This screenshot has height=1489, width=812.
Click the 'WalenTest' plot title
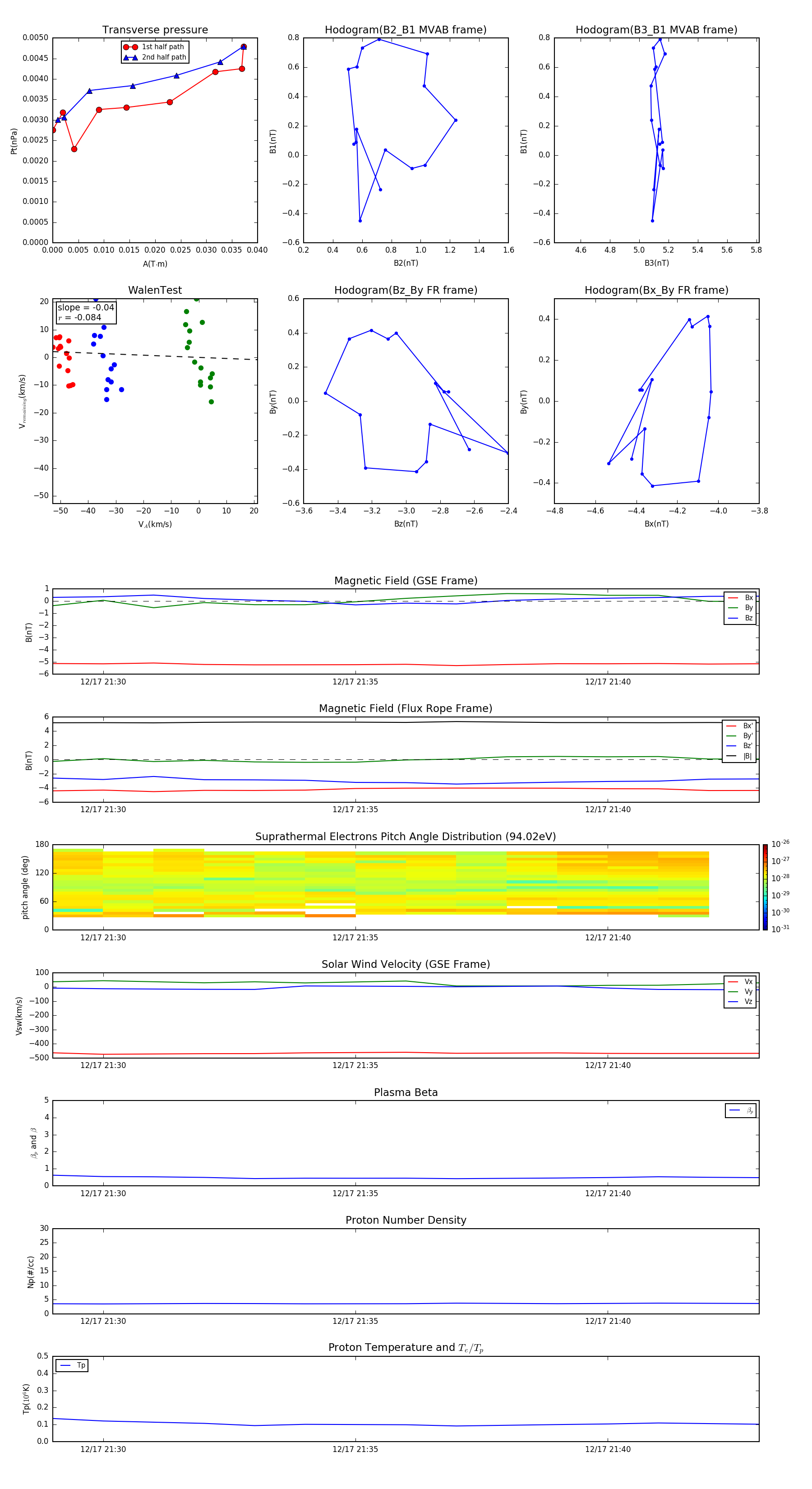155,290
